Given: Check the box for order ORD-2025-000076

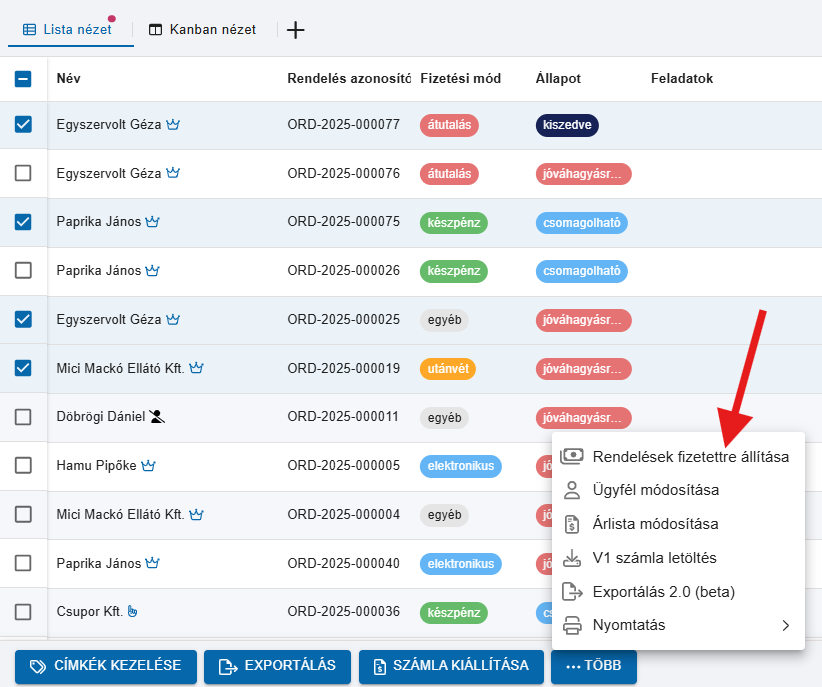Looking at the screenshot, I should pos(24,174).
